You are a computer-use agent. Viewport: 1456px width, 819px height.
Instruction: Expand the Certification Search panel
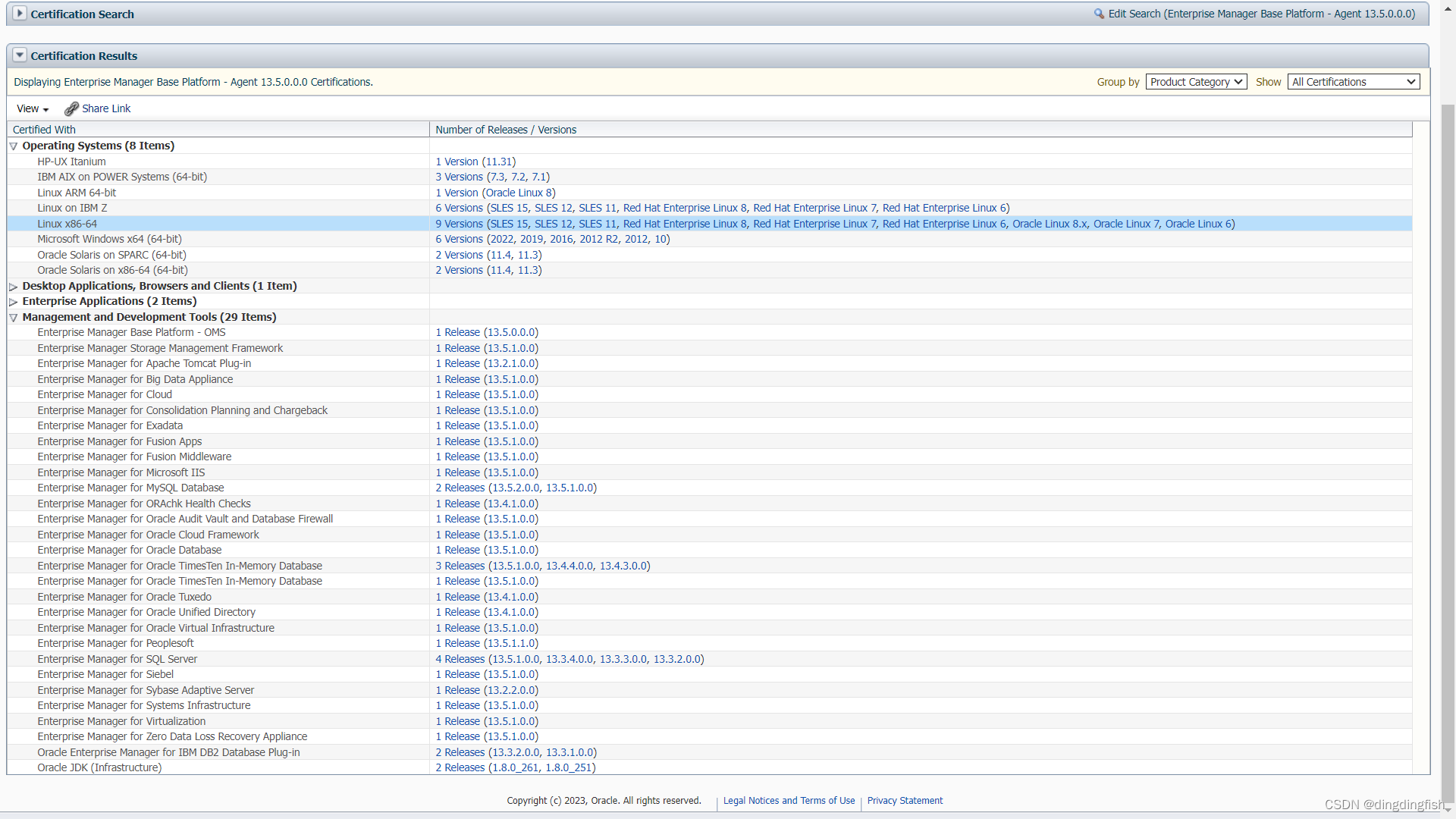(20, 14)
